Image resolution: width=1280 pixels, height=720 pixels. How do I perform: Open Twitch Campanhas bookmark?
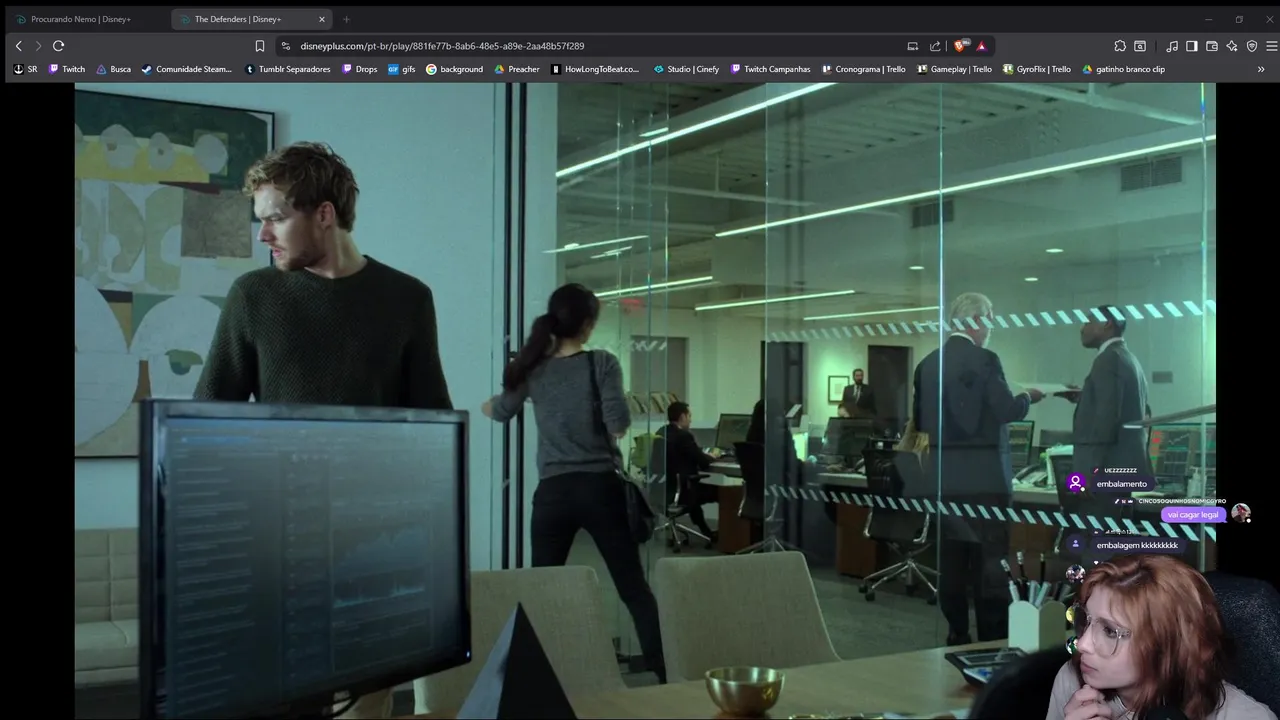point(770,69)
